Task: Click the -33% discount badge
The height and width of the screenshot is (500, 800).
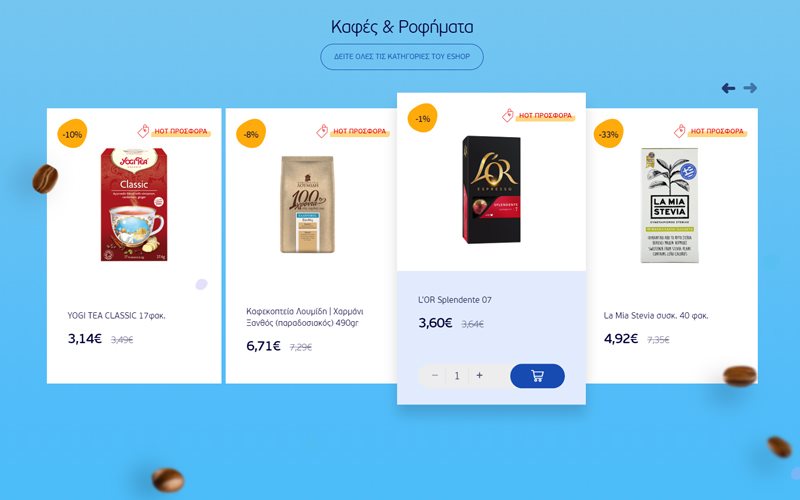Action: [608, 134]
